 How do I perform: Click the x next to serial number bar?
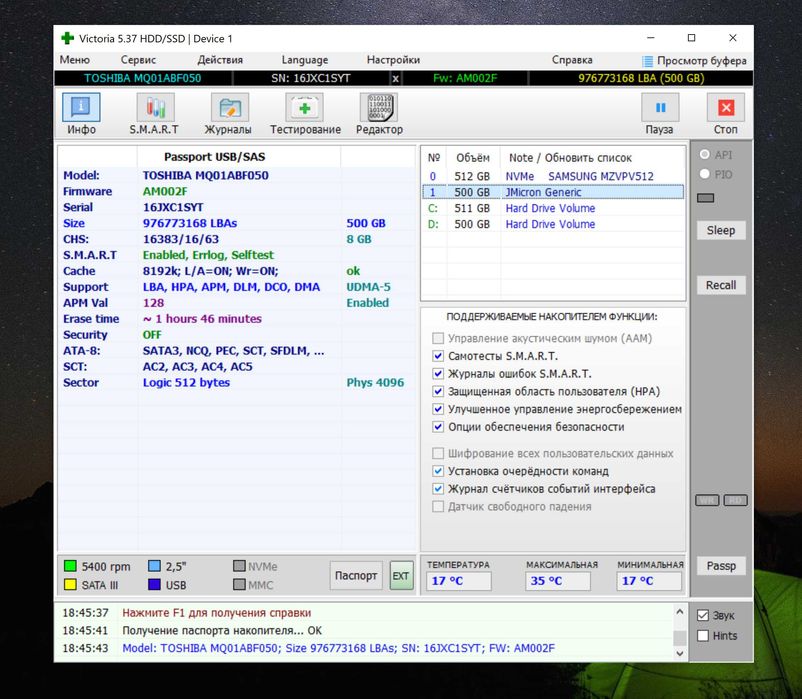[x=395, y=78]
